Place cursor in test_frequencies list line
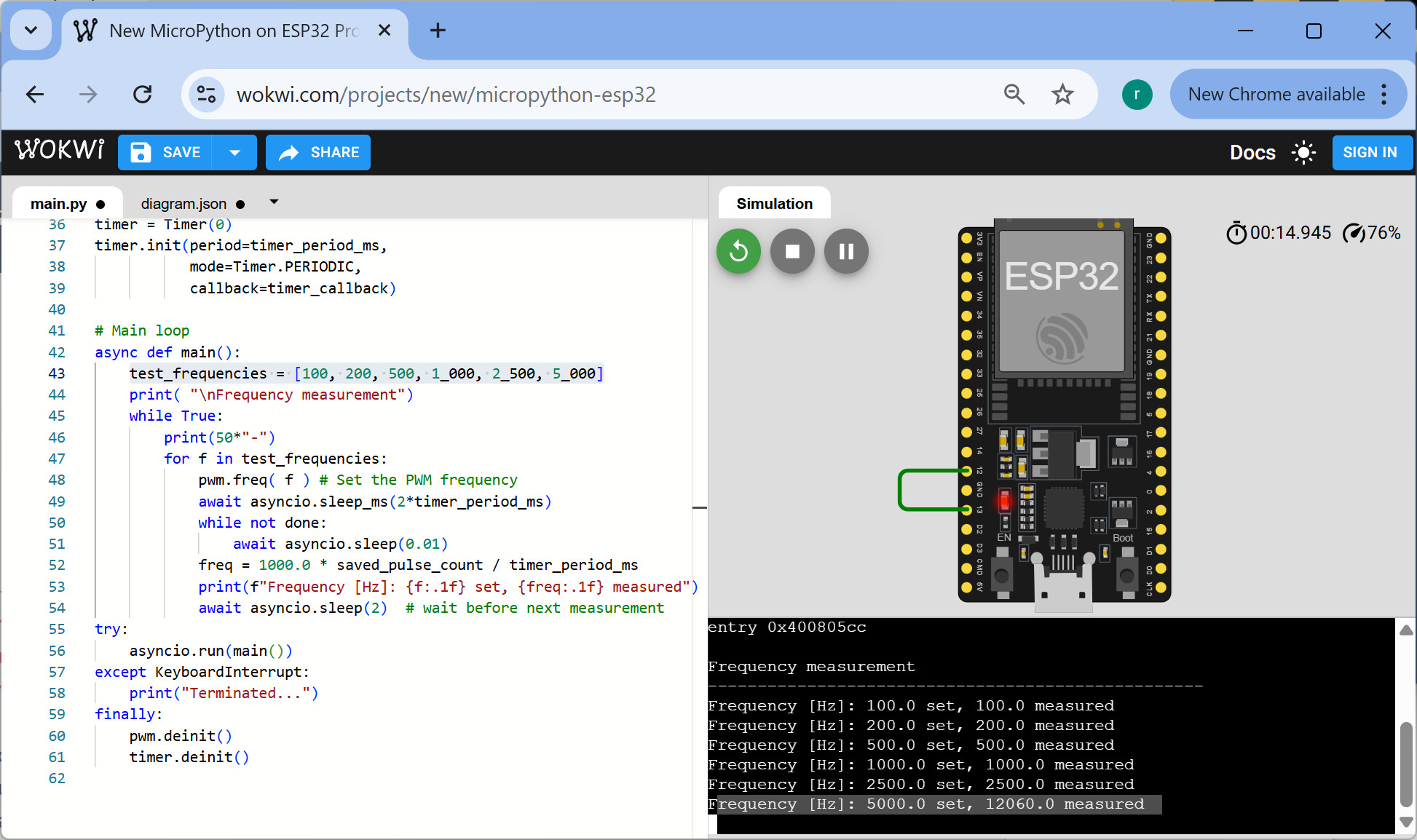1417x840 pixels. pos(366,373)
